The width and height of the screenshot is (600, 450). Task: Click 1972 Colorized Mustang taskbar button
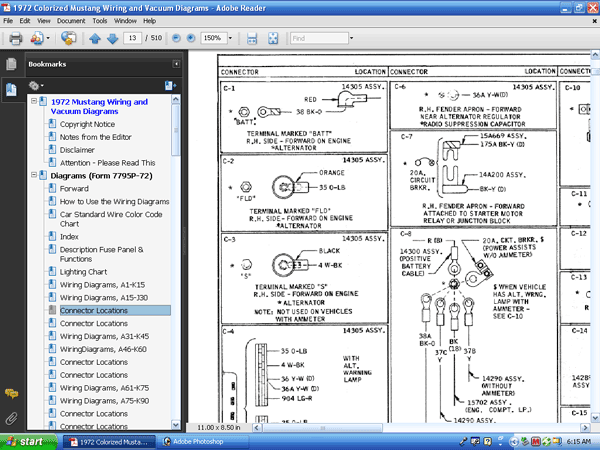(109, 442)
